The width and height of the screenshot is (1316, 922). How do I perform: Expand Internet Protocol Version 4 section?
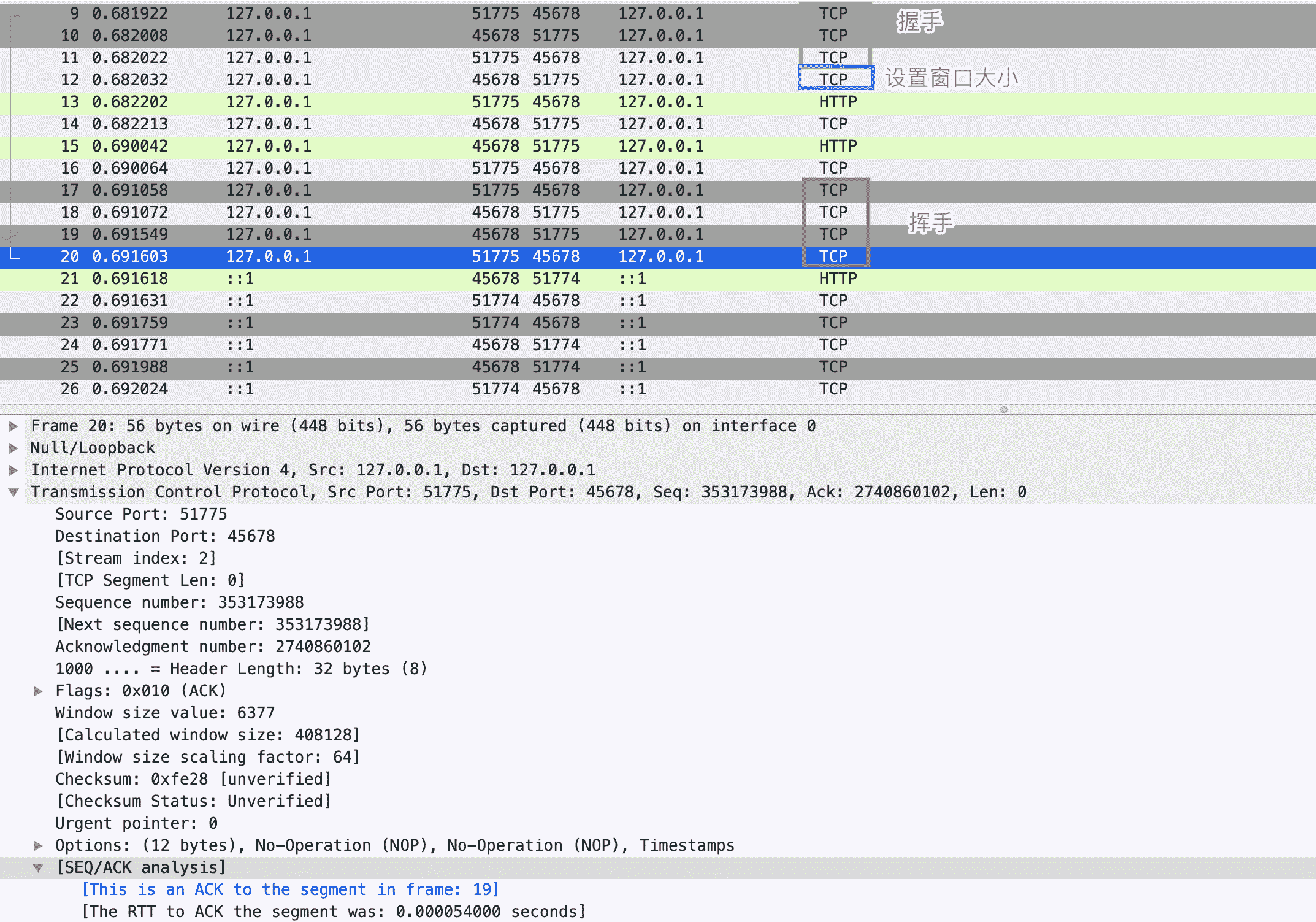(13, 470)
